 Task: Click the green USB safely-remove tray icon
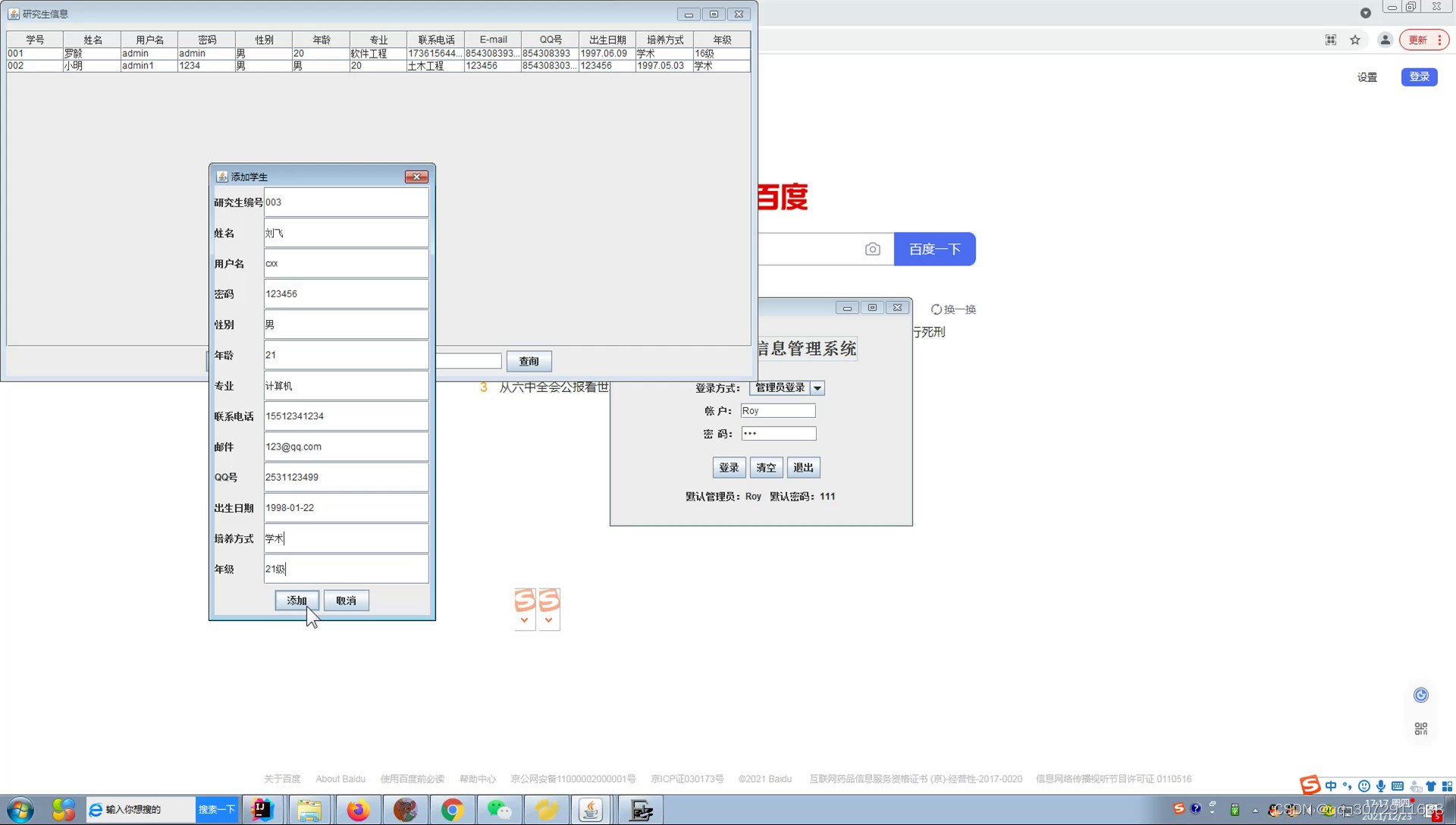click(x=1235, y=809)
